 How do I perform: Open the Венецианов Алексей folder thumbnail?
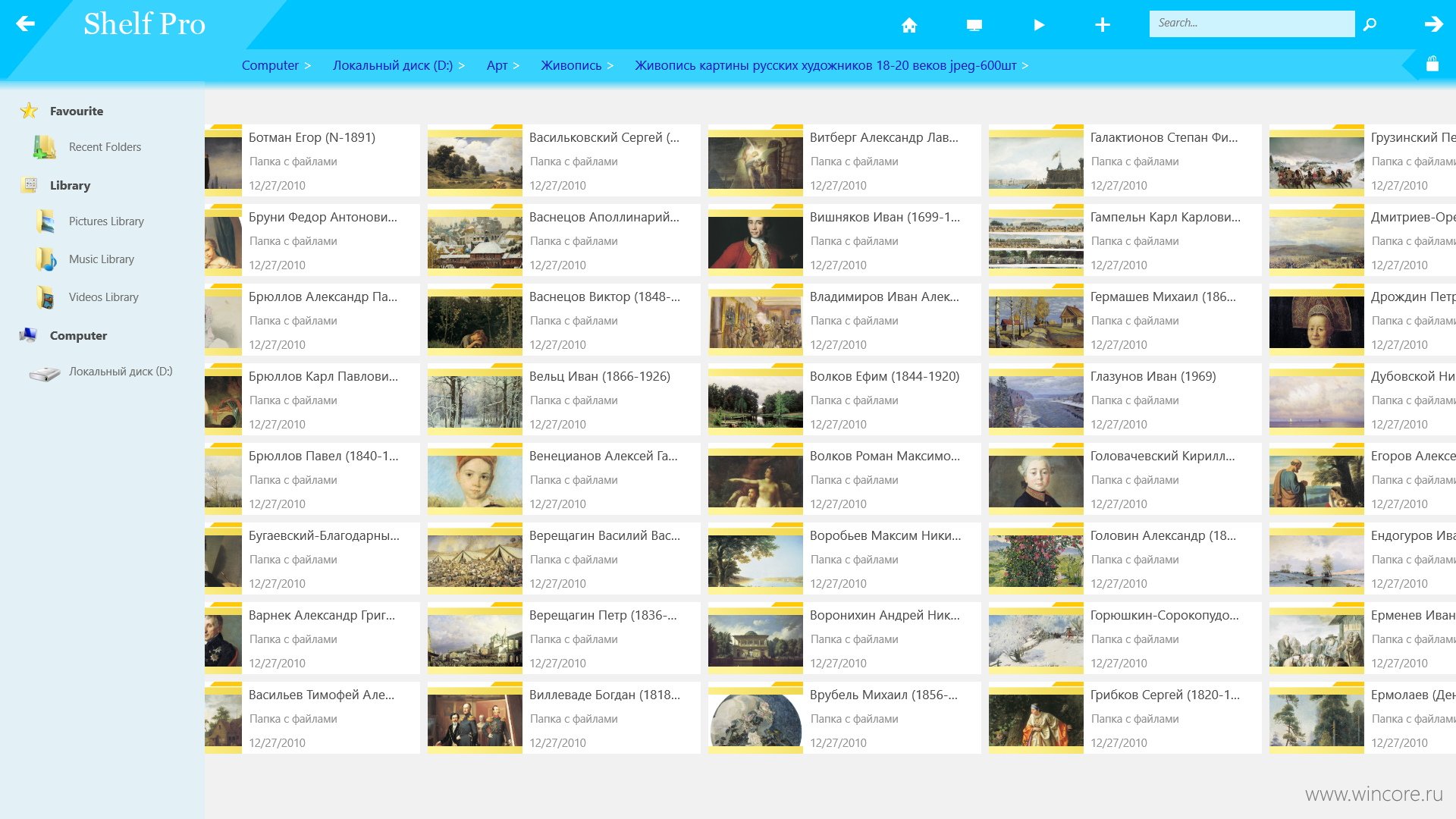click(x=475, y=479)
